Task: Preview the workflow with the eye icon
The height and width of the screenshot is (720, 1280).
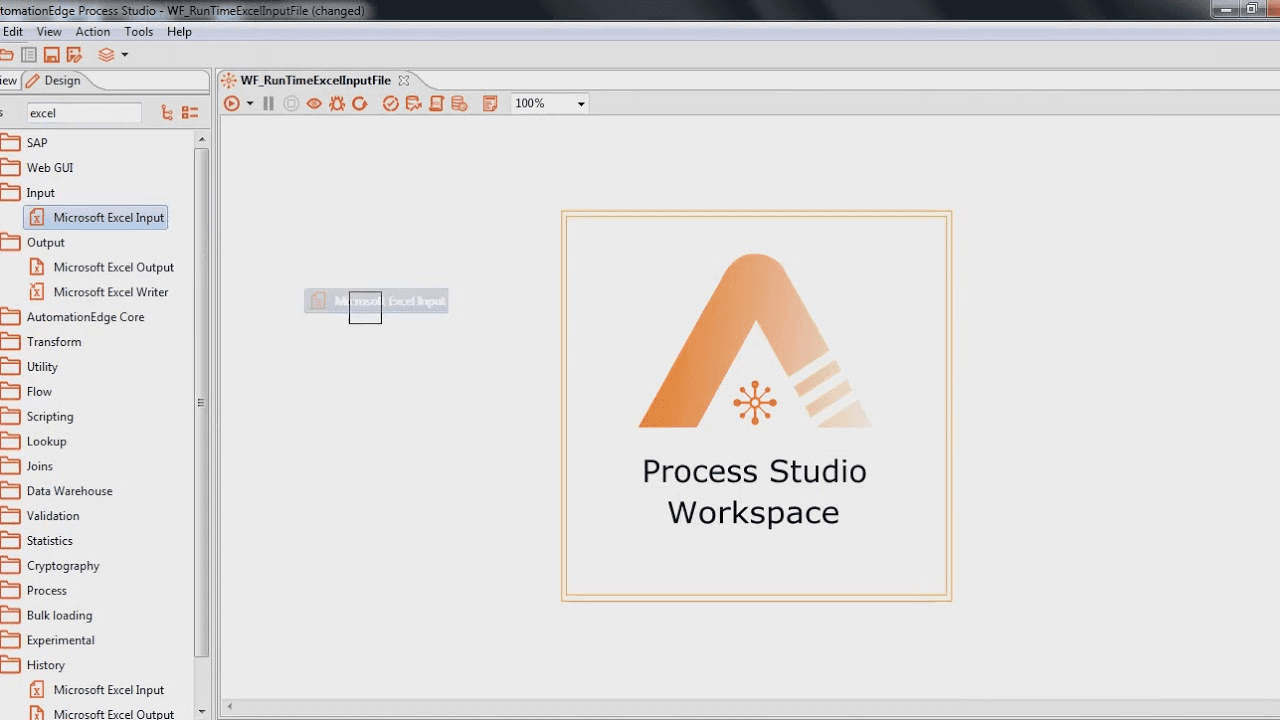Action: tap(314, 103)
